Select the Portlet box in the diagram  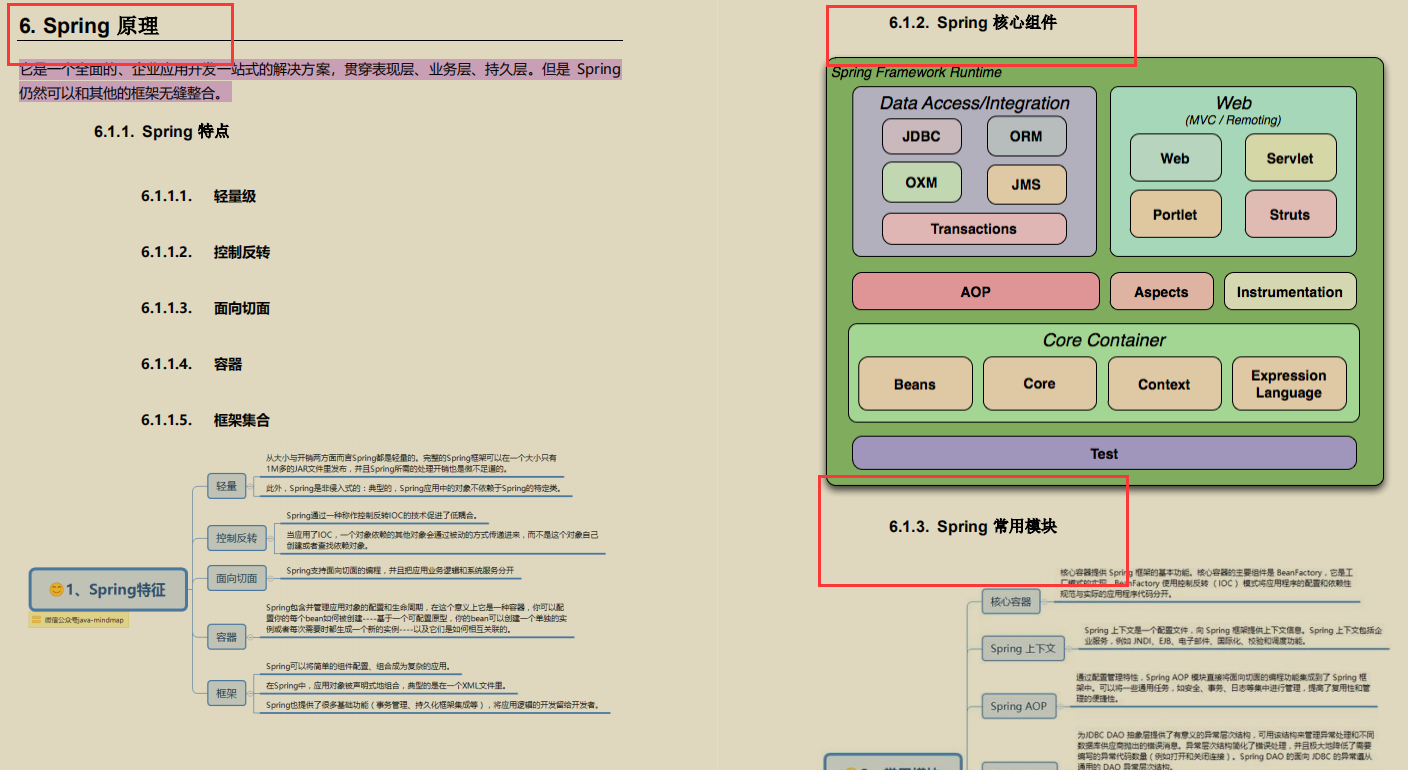(1175, 214)
